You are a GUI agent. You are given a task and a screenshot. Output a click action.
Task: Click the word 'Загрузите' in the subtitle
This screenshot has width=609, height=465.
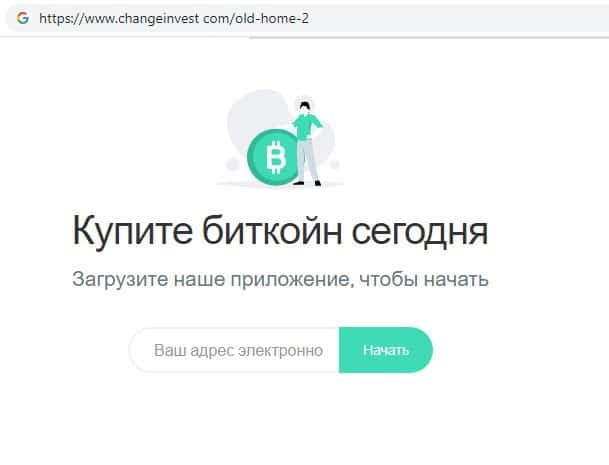pos(120,280)
